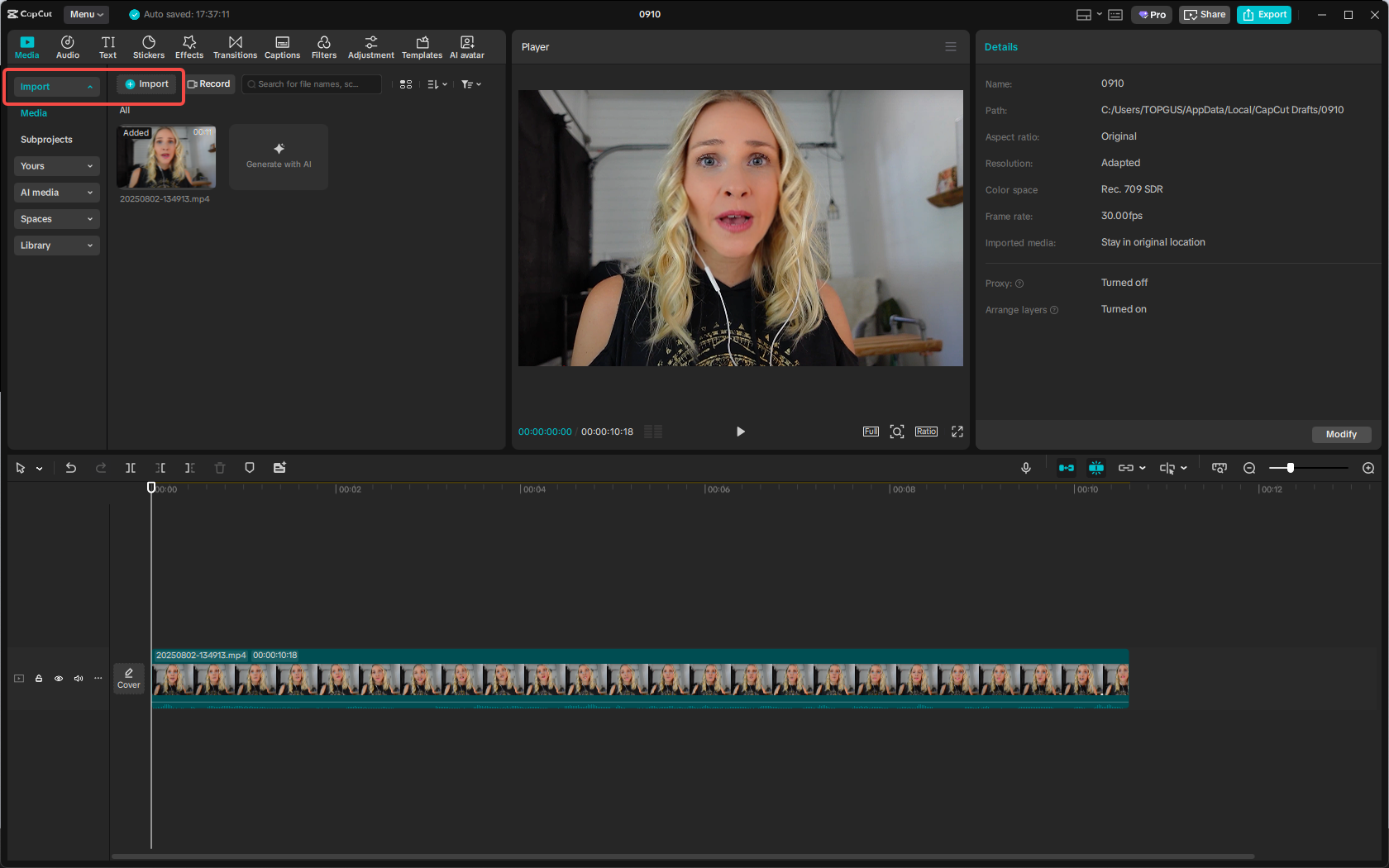The height and width of the screenshot is (868, 1389).
Task: Switch to the Audio tab
Action: pyautogui.click(x=67, y=46)
